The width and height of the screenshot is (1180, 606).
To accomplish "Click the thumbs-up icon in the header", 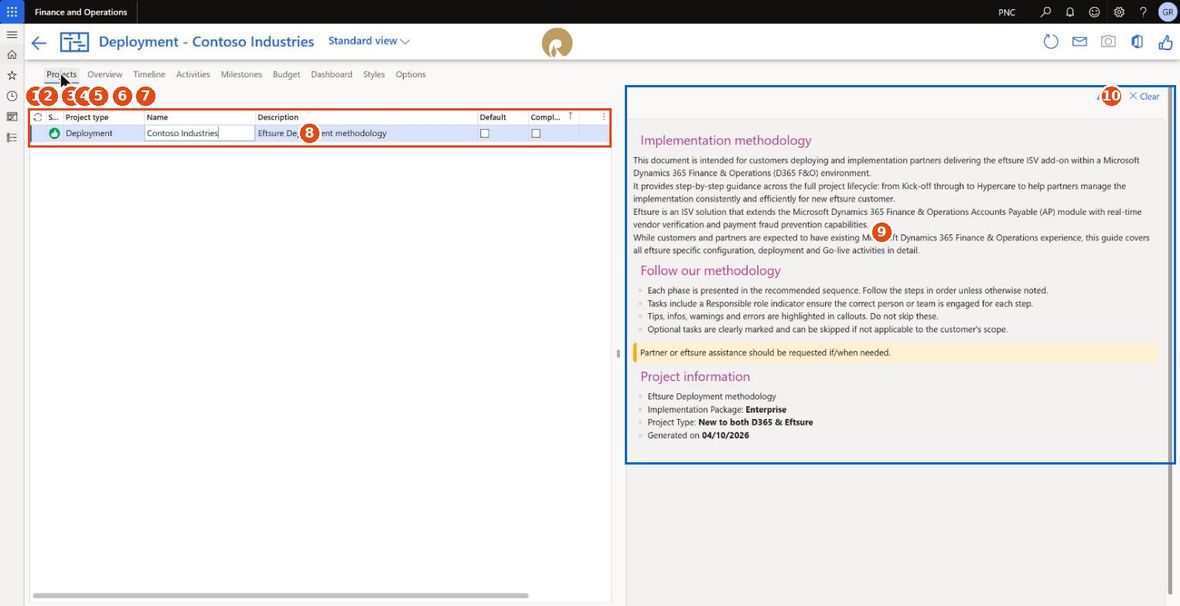I will tap(1165, 42).
